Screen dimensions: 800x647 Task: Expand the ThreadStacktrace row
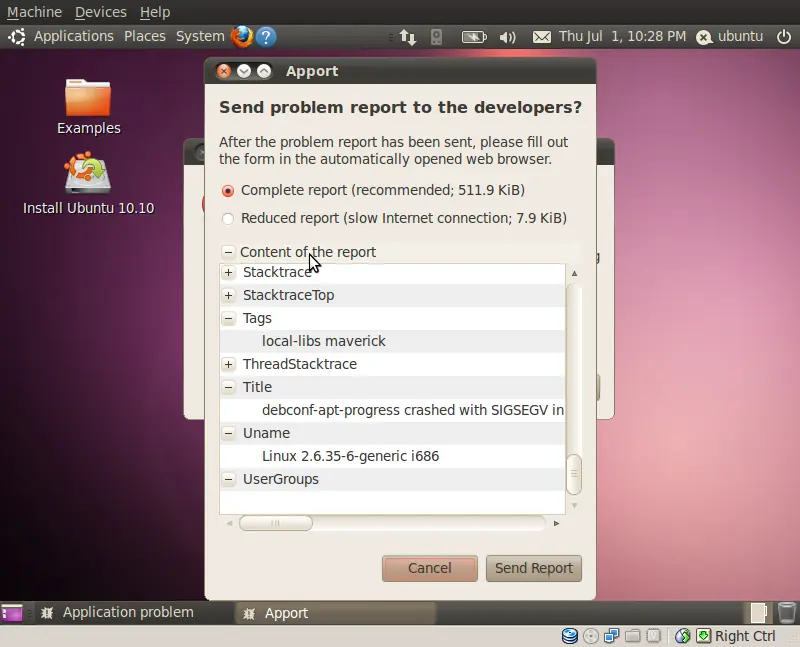coord(229,364)
